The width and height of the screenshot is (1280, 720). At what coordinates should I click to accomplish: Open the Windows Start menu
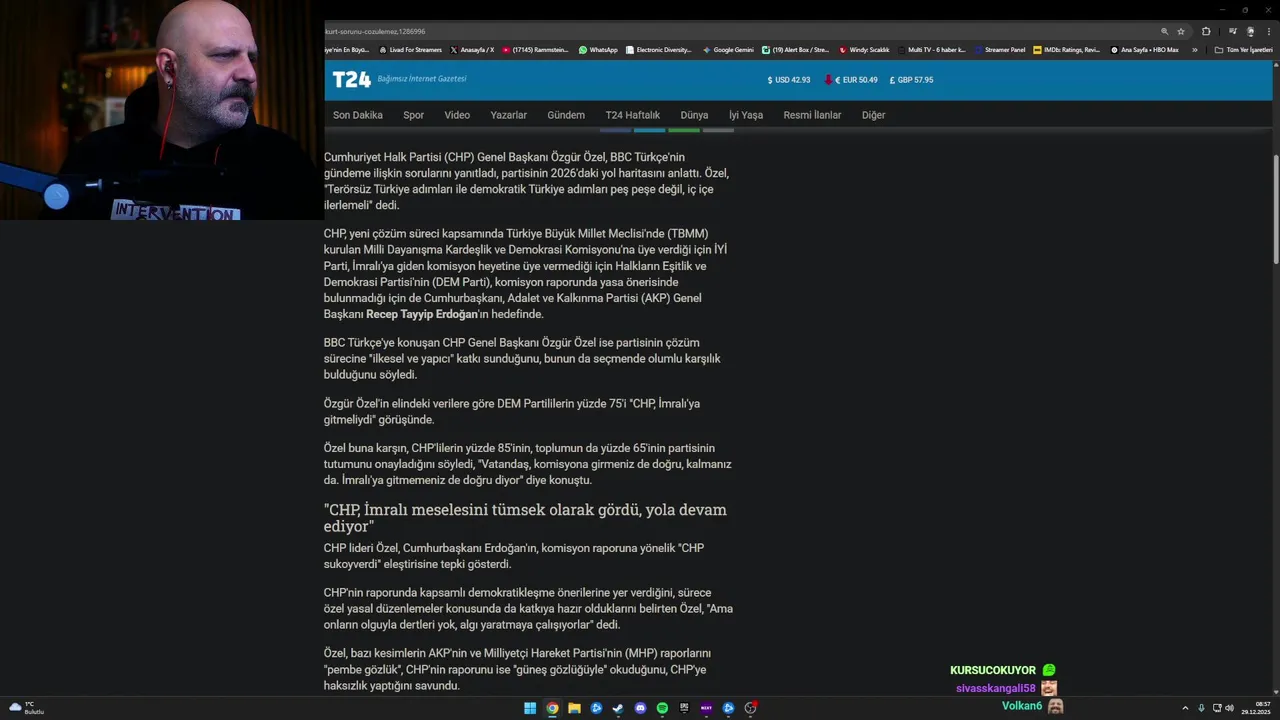[x=530, y=708]
